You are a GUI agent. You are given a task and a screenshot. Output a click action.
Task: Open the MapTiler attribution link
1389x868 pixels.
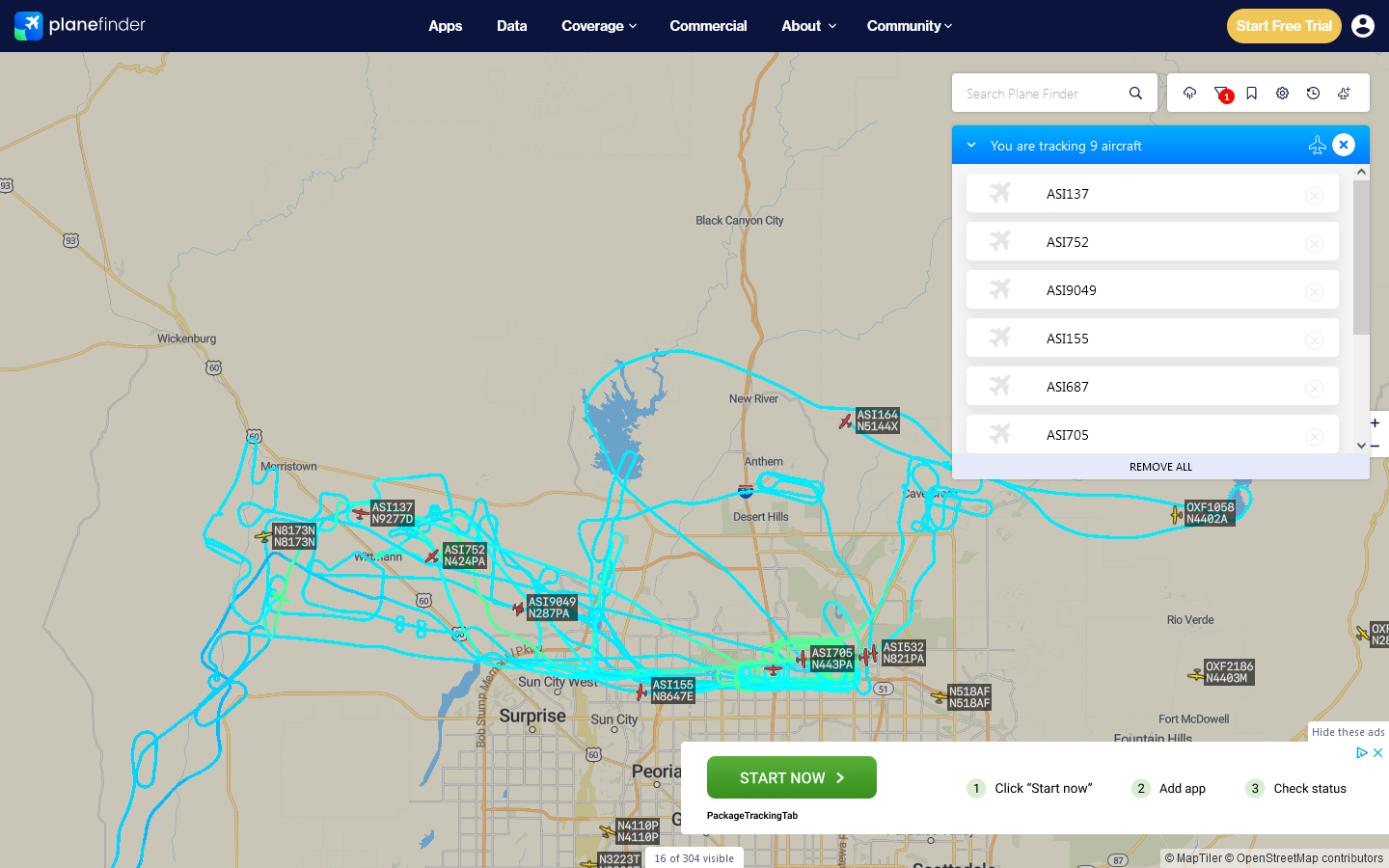point(1192,858)
